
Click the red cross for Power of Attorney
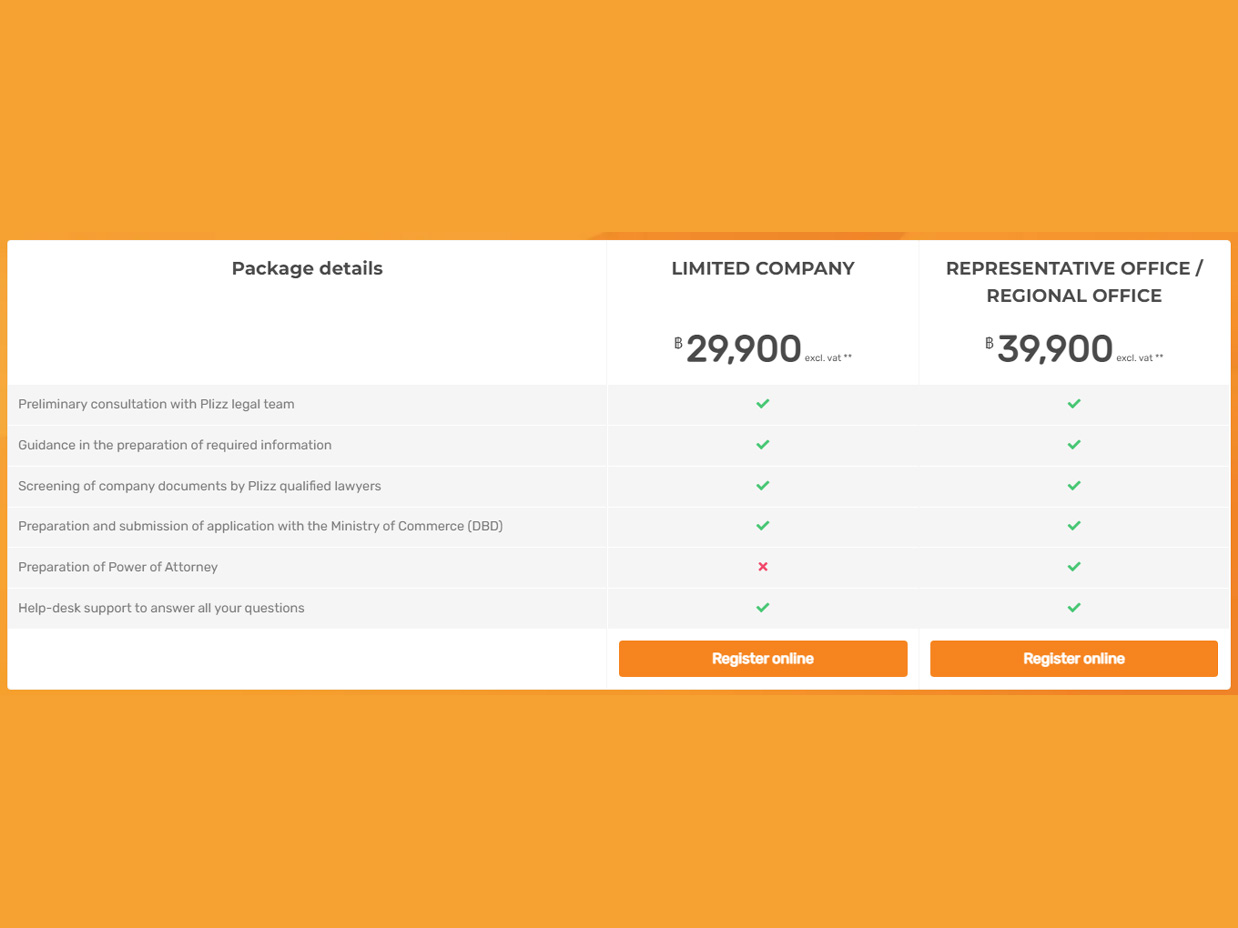coord(763,567)
